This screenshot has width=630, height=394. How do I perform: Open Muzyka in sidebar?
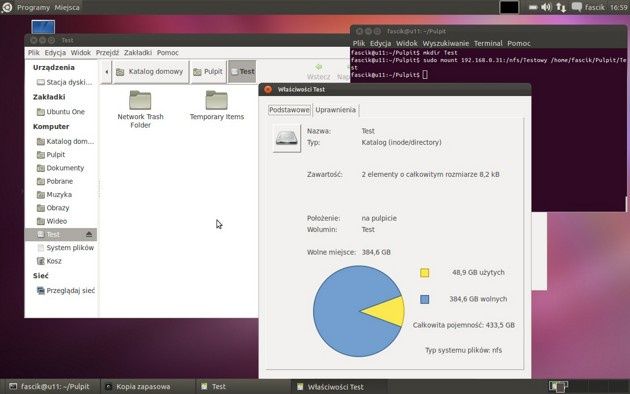[x=54, y=194]
